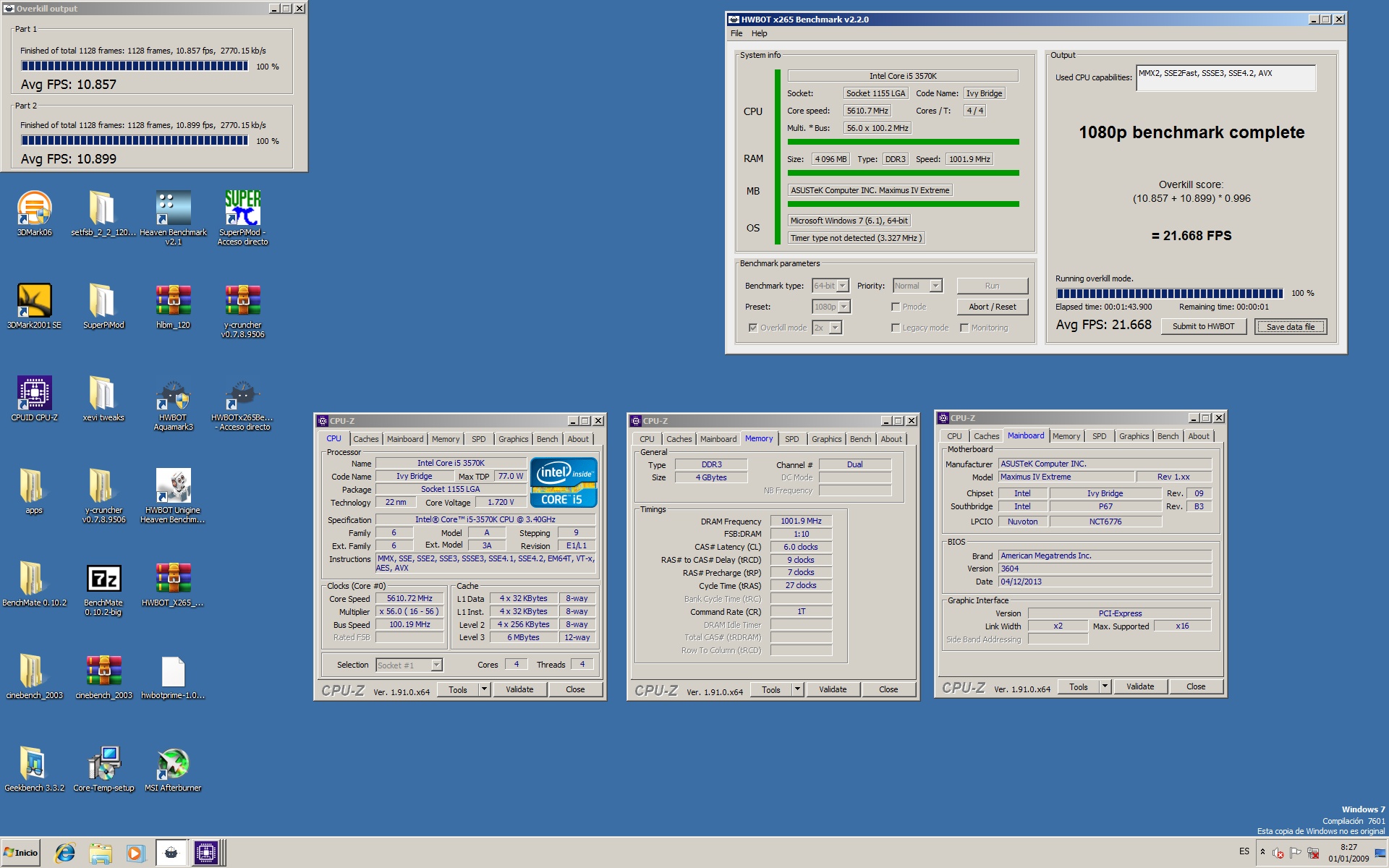Switch to Graphics tab in Mainboard CPU-Z window
Screen dimensions: 1389x868
click(1134, 436)
